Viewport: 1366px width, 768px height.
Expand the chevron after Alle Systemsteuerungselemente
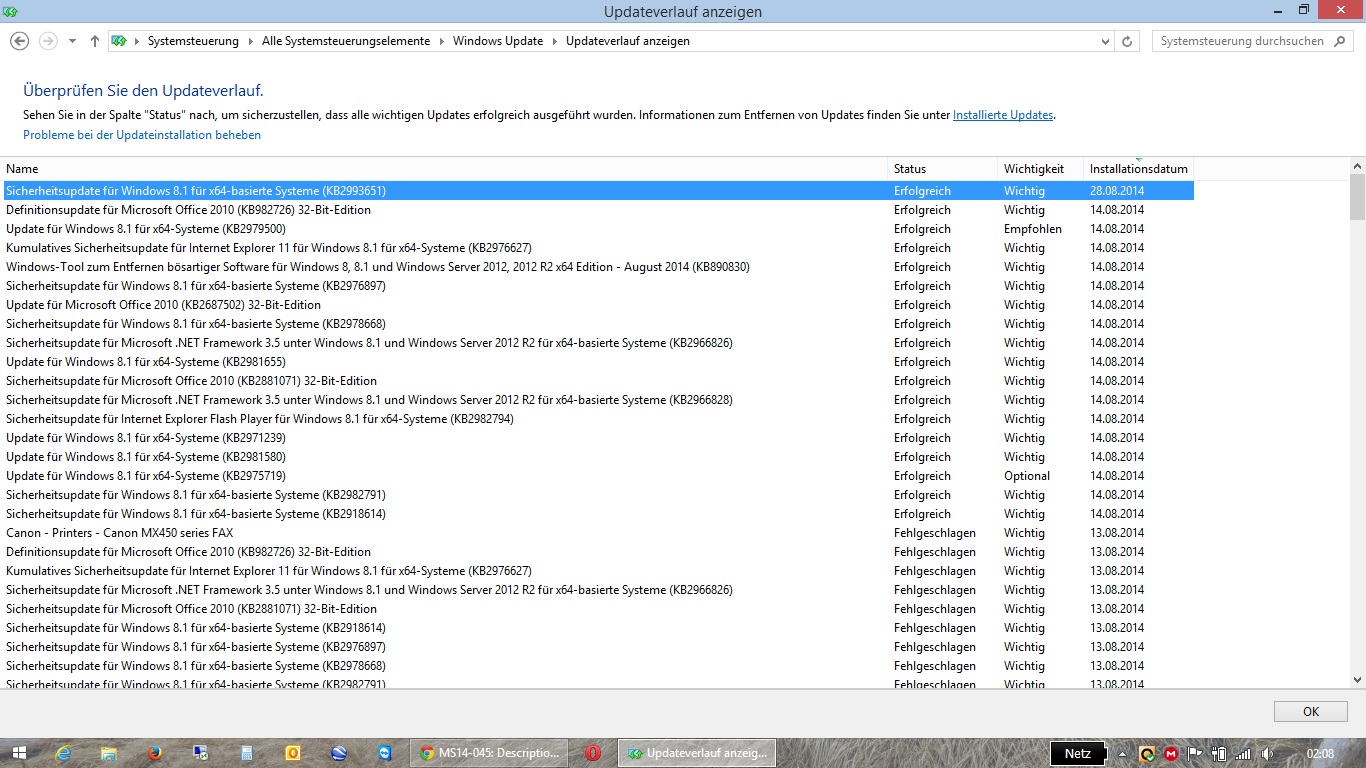(441, 41)
